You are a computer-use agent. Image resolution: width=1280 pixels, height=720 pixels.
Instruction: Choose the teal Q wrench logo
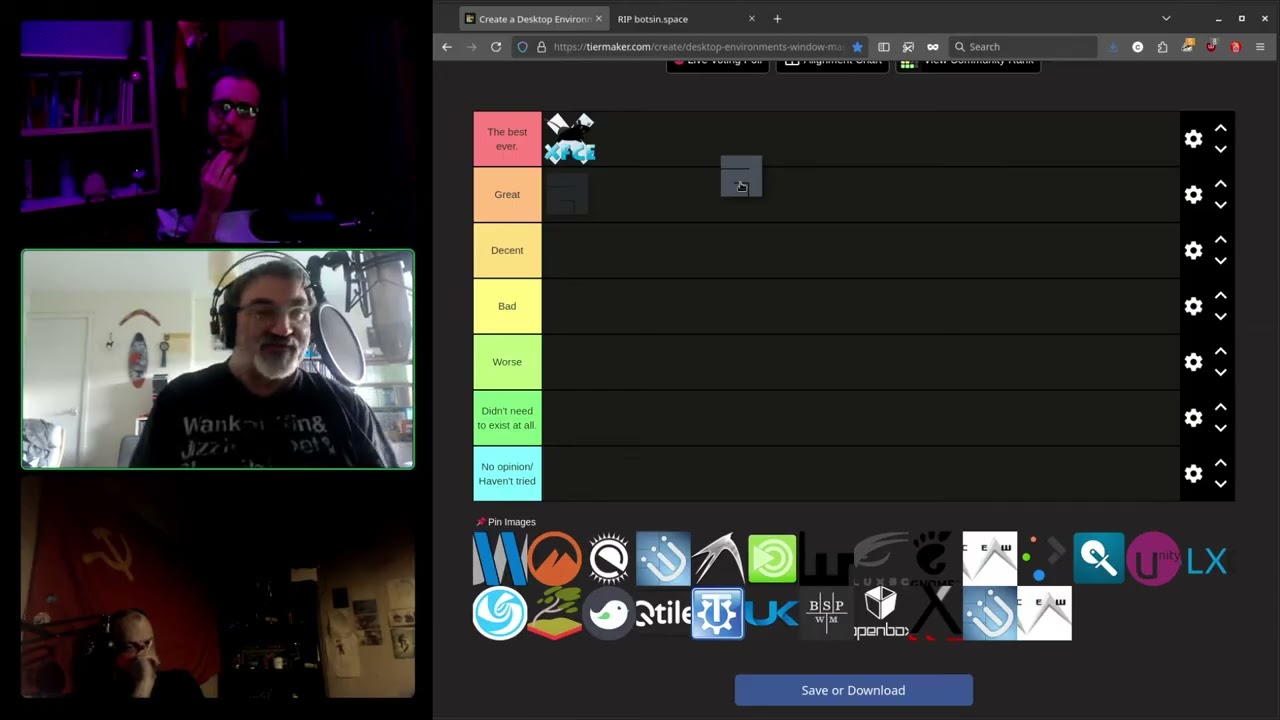pos(1098,558)
